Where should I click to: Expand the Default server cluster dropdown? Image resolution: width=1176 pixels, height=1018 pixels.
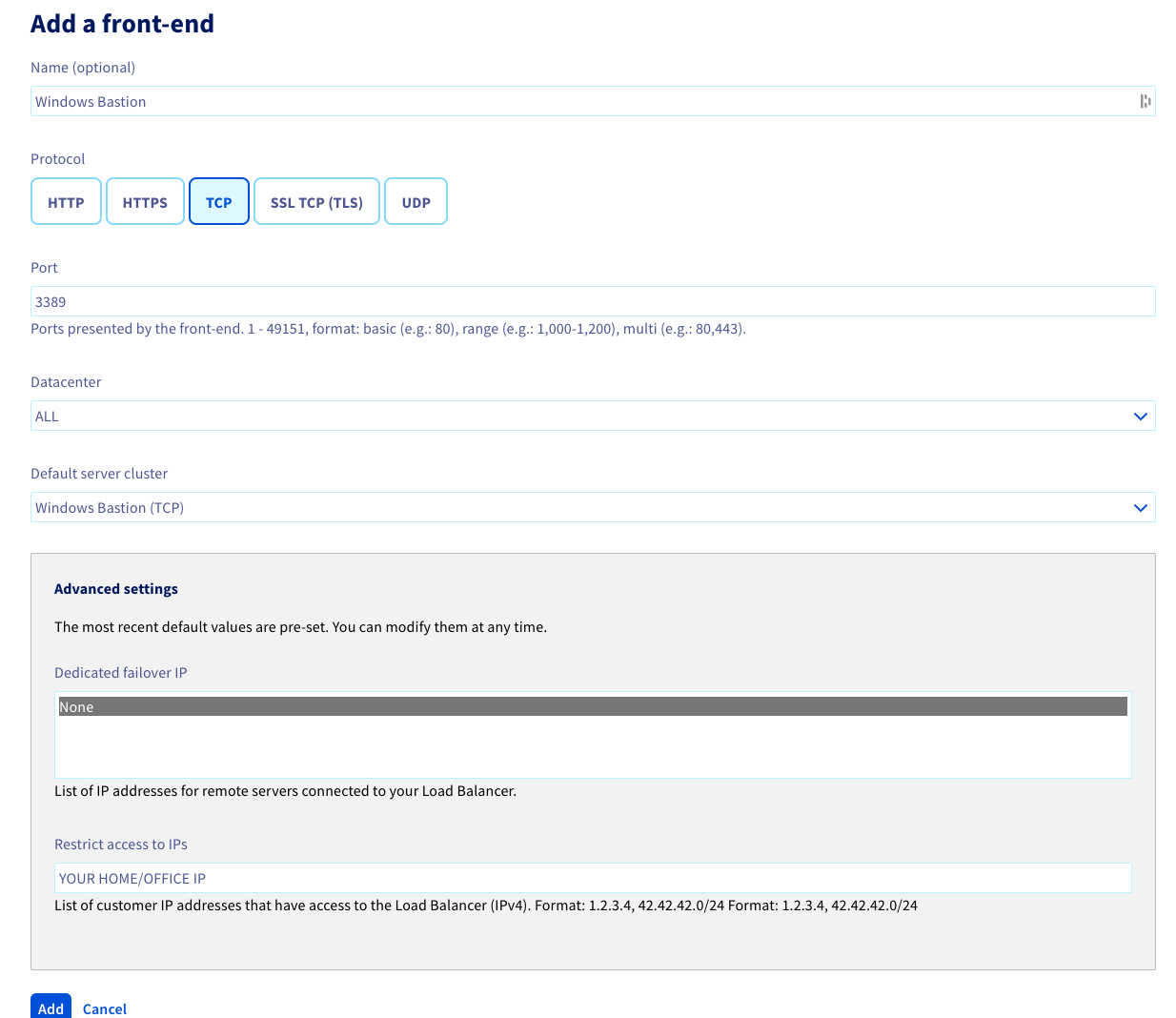tap(593, 507)
